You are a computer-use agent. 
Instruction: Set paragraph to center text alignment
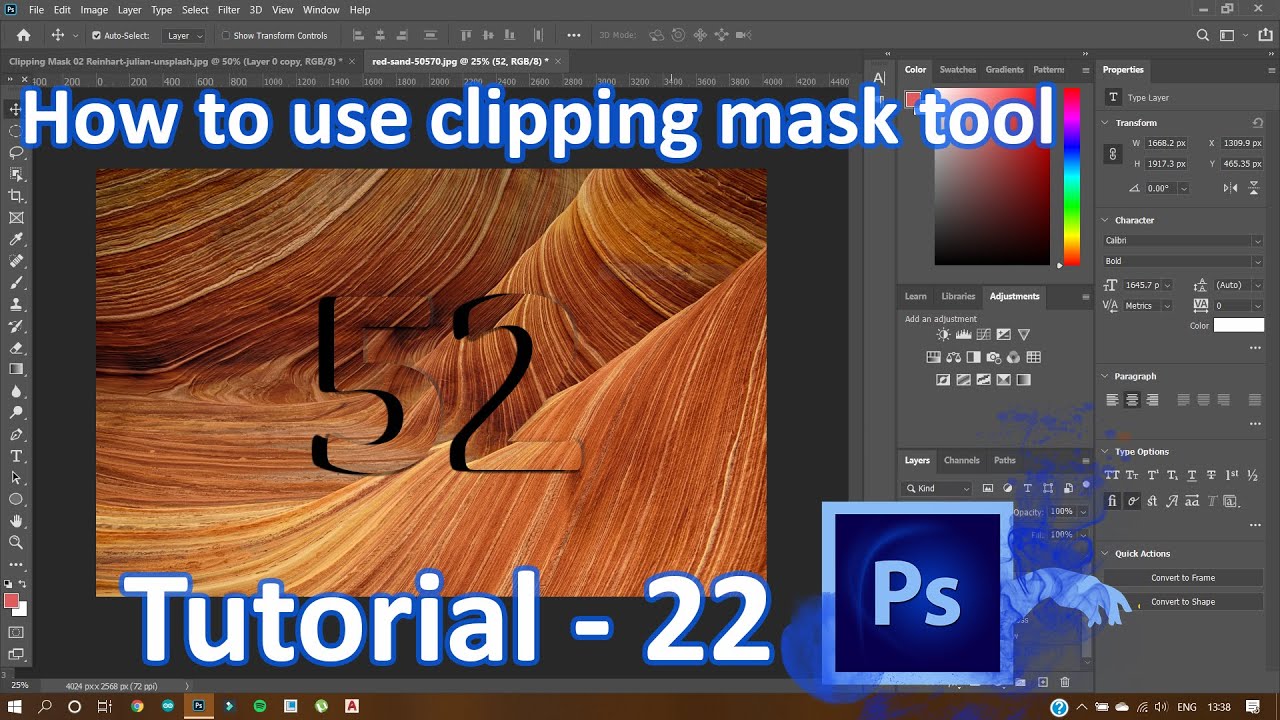click(1132, 400)
